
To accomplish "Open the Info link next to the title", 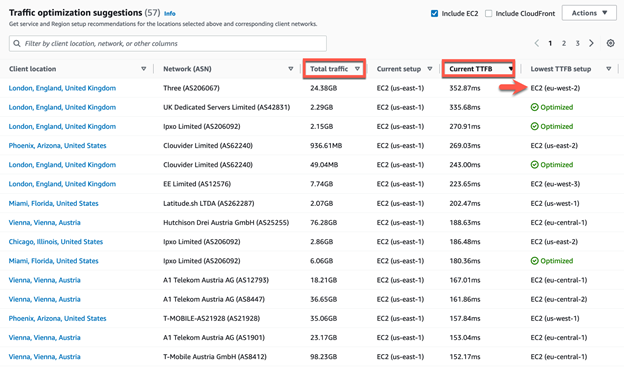I will coord(170,14).
